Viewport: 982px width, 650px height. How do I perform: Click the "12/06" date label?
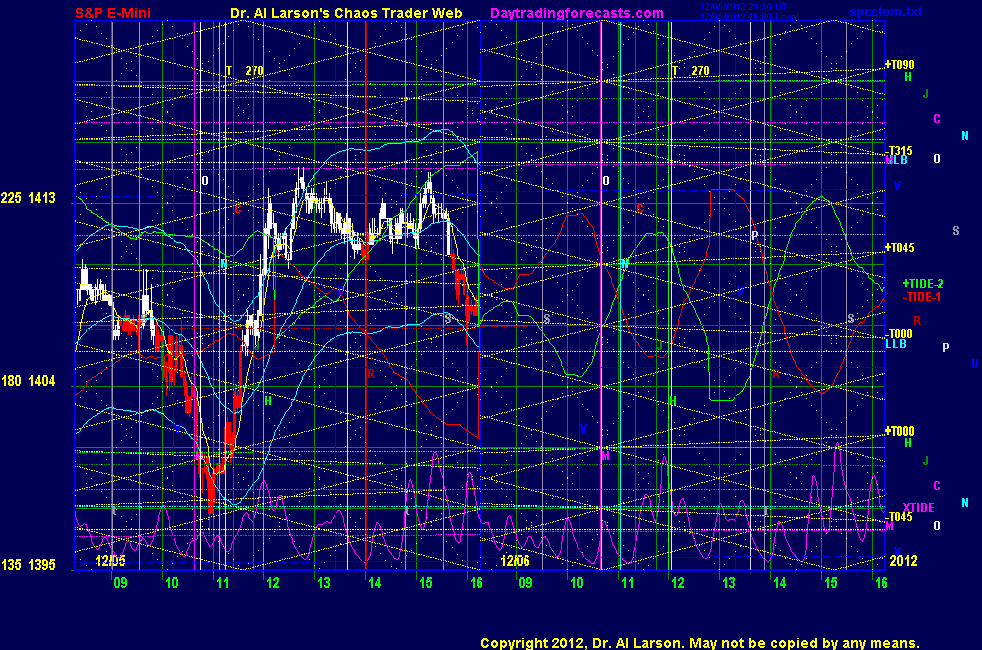(515, 561)
